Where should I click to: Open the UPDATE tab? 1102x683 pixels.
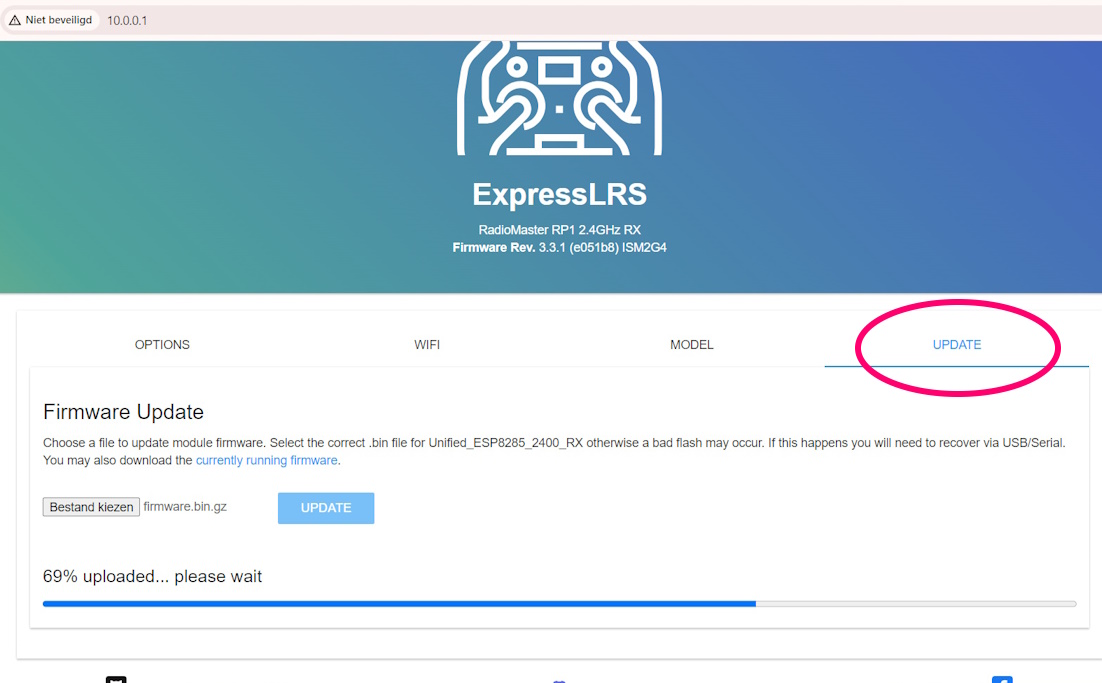point(957,345)
